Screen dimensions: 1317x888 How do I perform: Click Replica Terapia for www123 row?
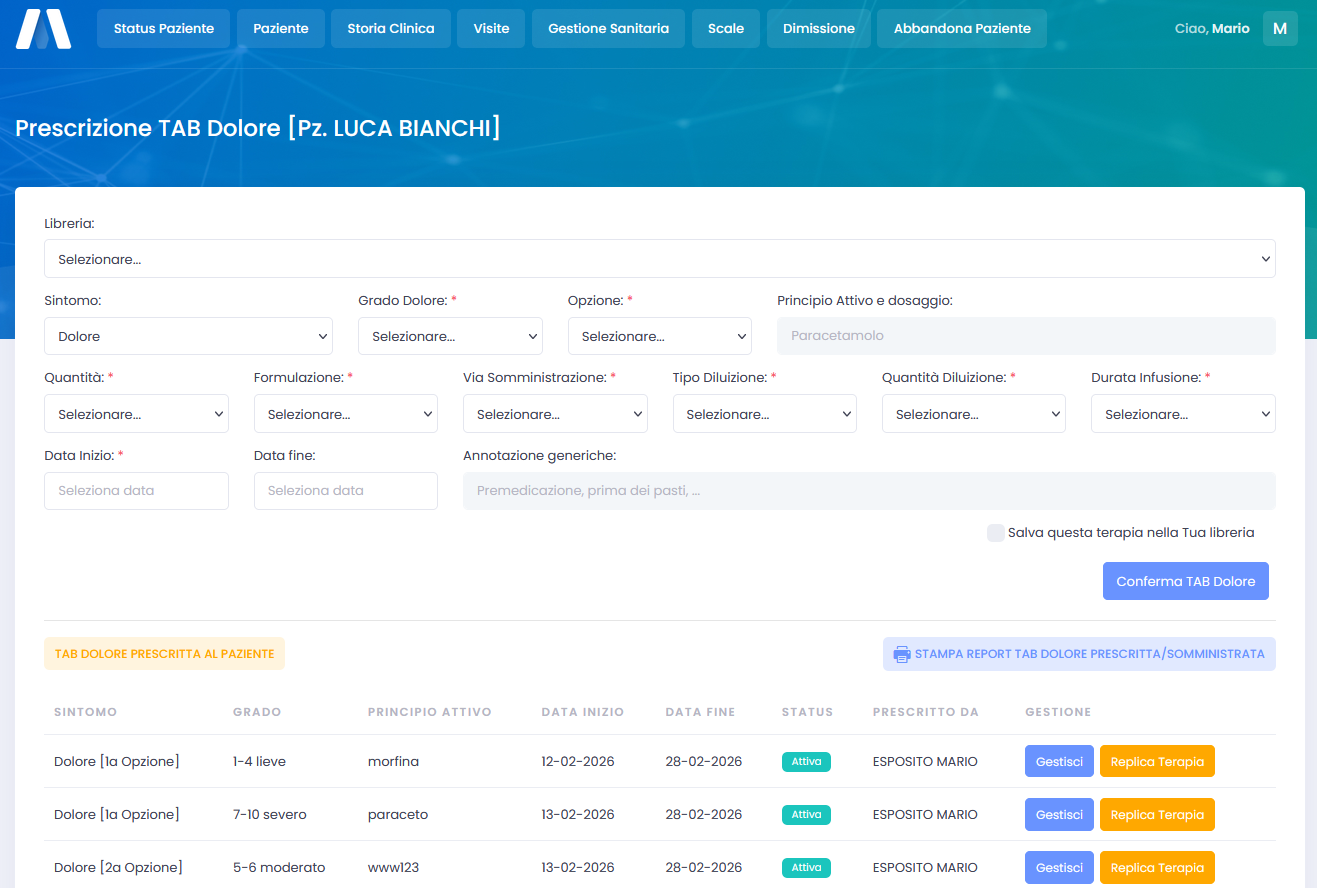pos(1157,868)
